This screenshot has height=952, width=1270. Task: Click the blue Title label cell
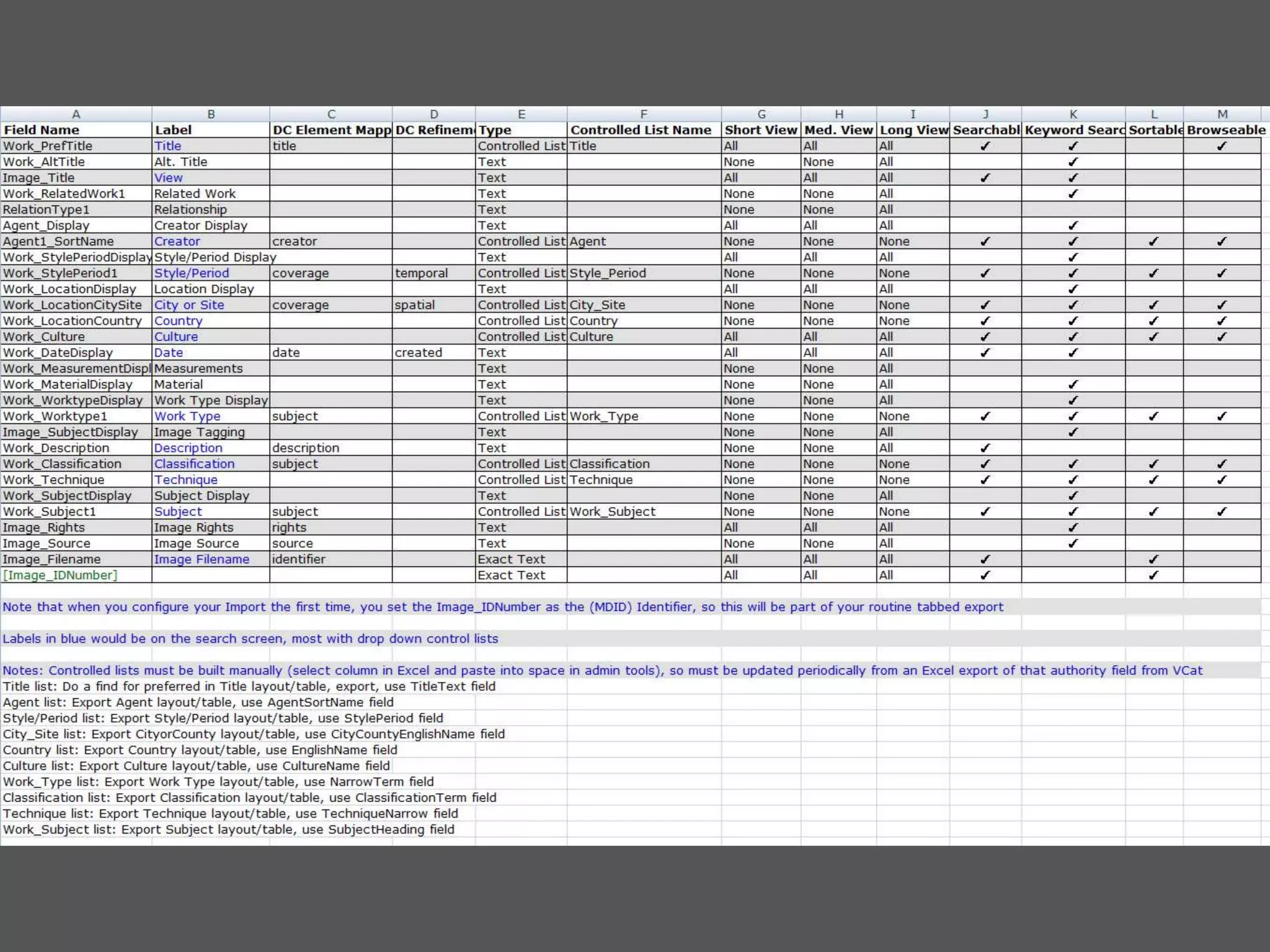168,146
